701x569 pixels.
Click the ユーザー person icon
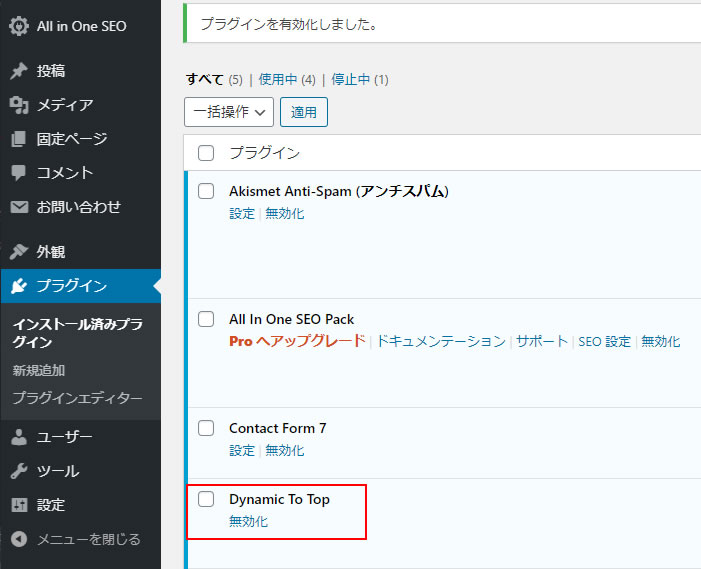pos(19,437)
